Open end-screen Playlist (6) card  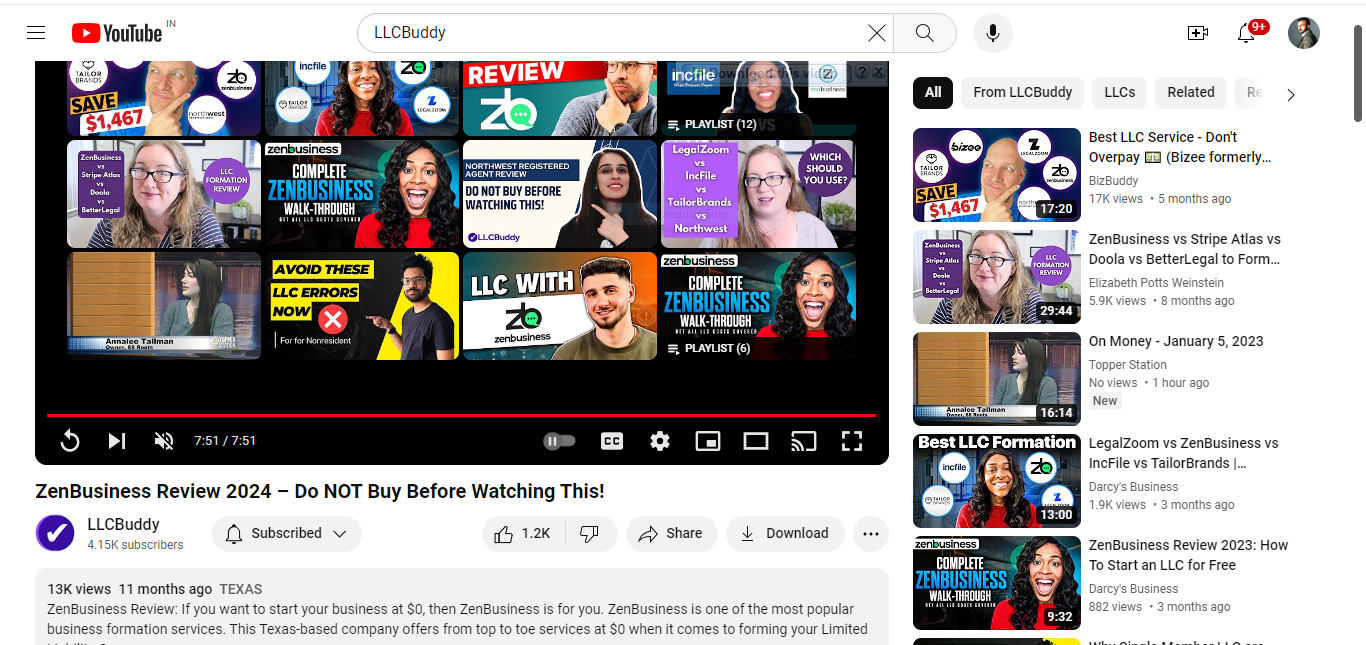pyautogui.click(x=758, y=306)
